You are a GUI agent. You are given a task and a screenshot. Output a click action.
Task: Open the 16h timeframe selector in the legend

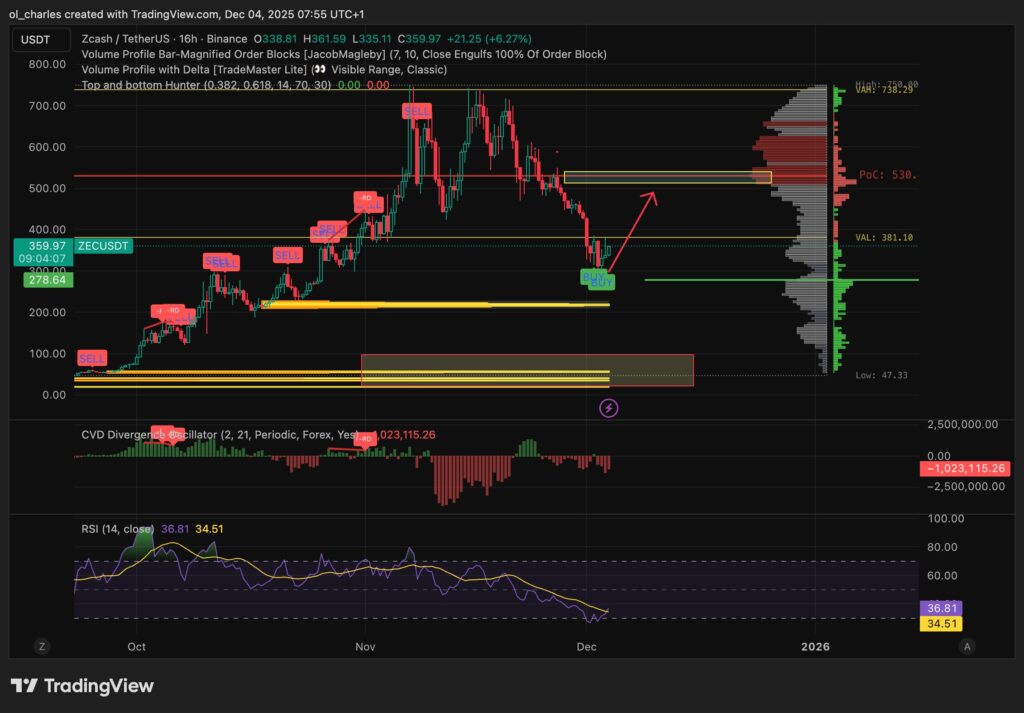[x=186, y=38]
